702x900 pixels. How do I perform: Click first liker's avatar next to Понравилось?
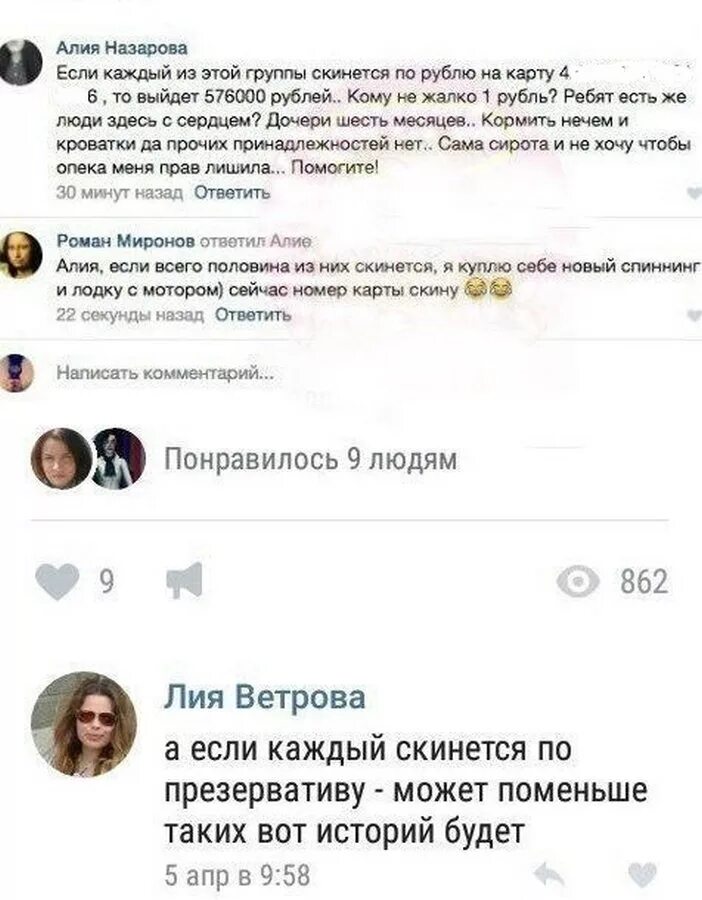coord(61,459)
